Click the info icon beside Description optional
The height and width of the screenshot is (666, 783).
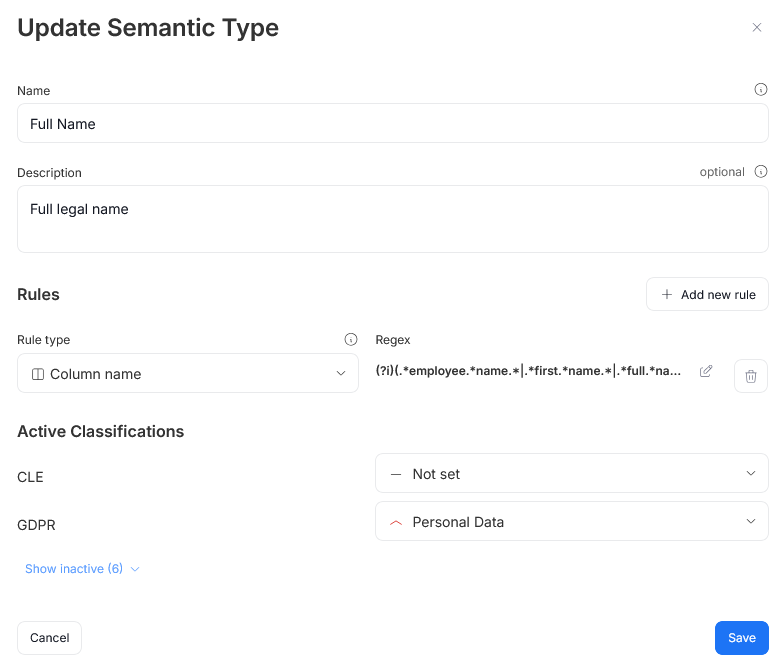(761, 172)
